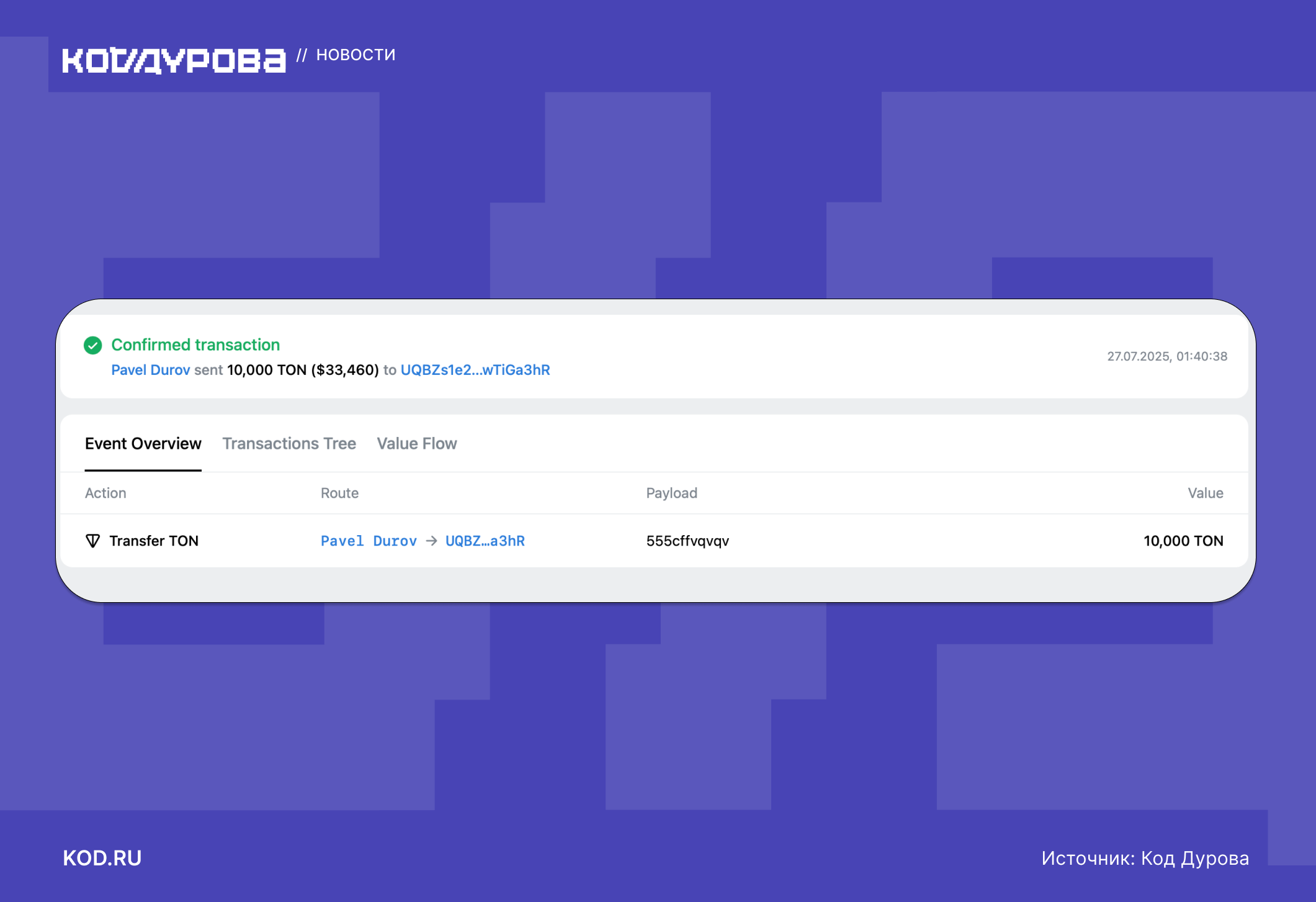Click the Transfer TON action label
Viewport: 1316px width, 902px height.
click(x=154, y=541)
